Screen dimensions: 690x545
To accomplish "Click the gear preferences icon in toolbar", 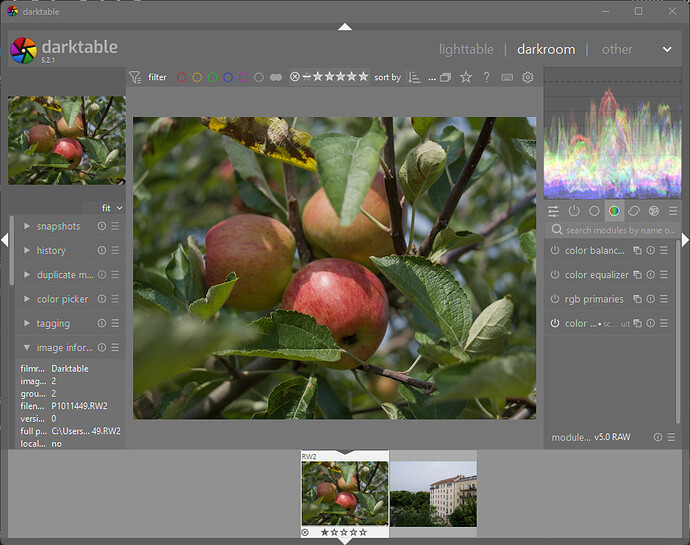I will tap(528, 77).
